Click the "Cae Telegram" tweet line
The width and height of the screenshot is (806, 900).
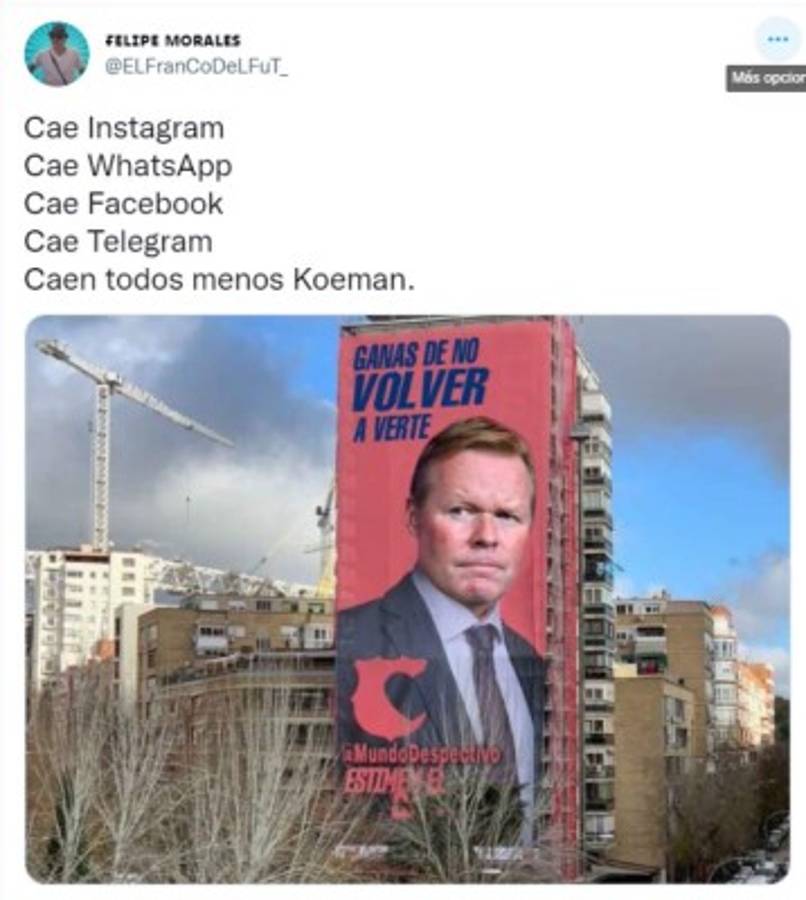(118, 242)
